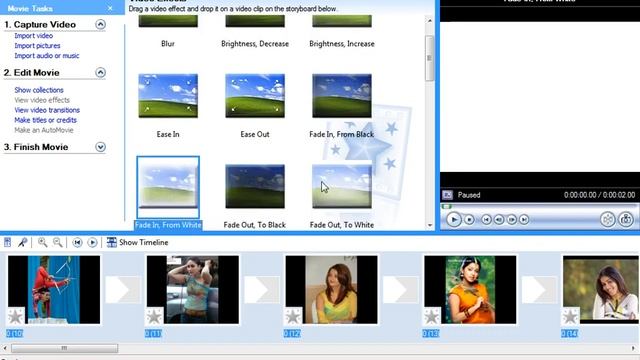
Task: Click transition cell after second clip
Action: [x=262, y=290]
